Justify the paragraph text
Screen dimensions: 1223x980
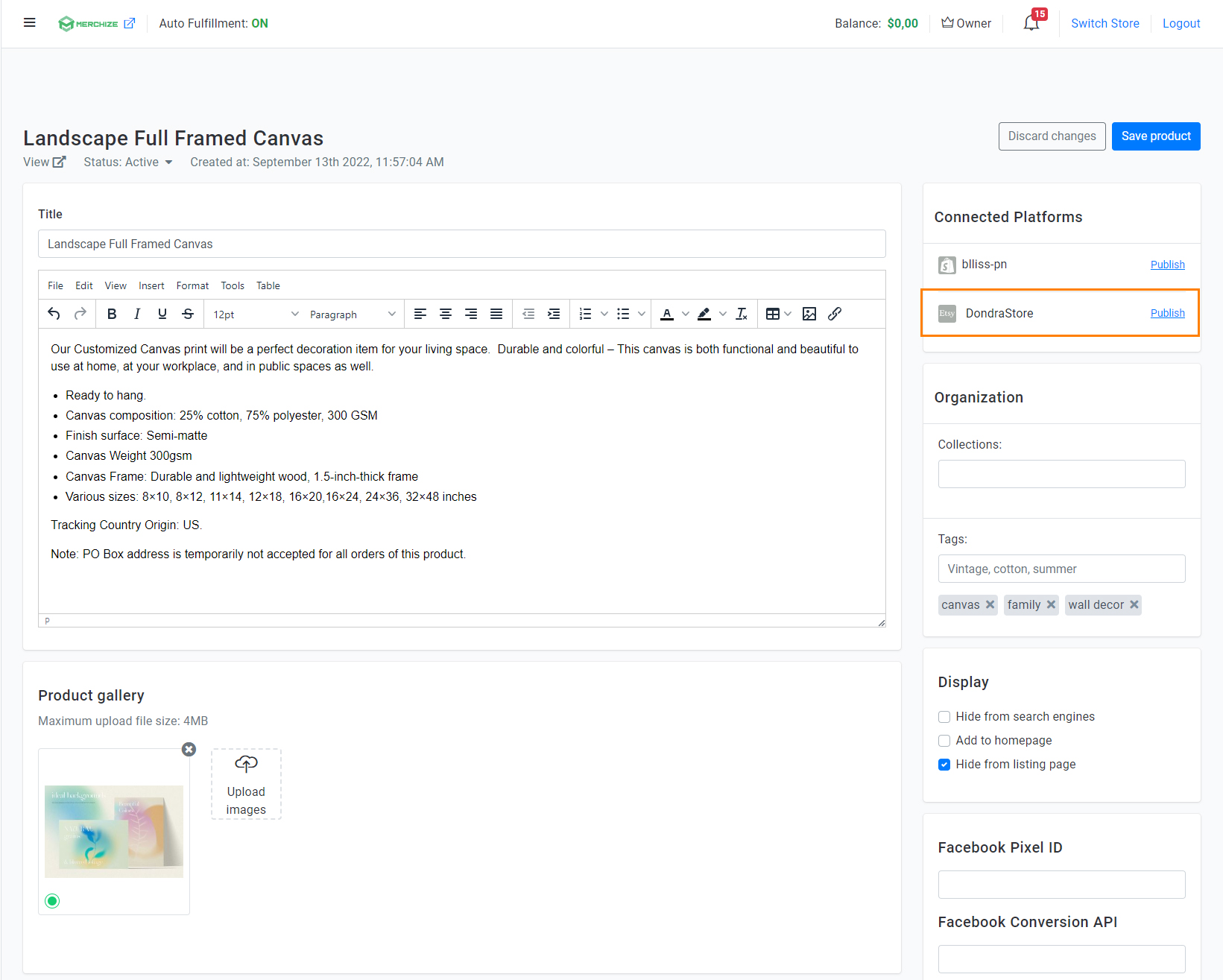point(496,314)
